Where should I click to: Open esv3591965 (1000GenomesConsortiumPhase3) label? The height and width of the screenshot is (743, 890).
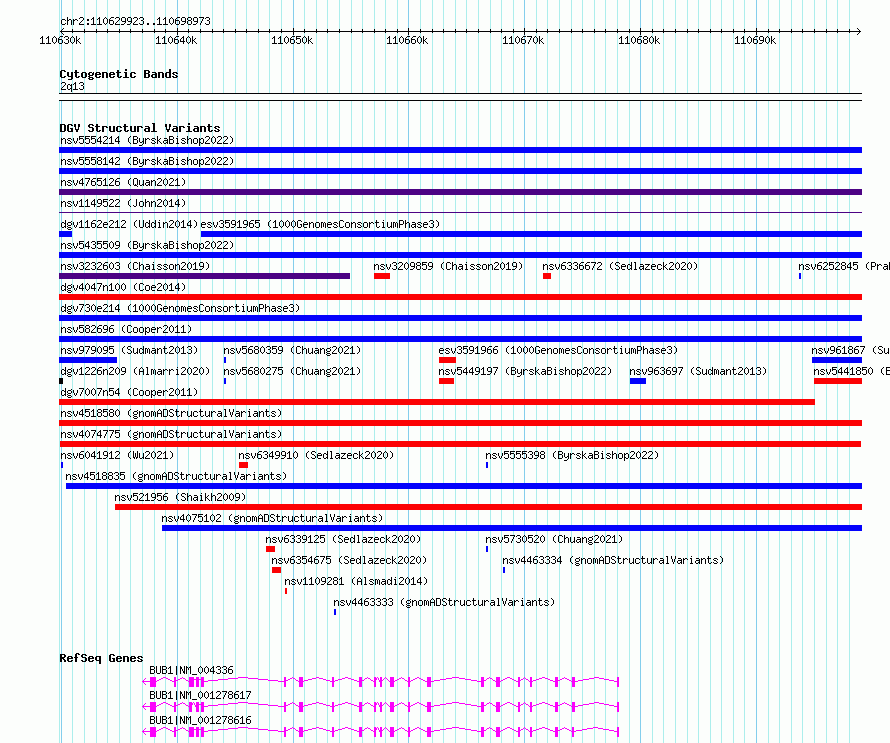coord(320,224)
